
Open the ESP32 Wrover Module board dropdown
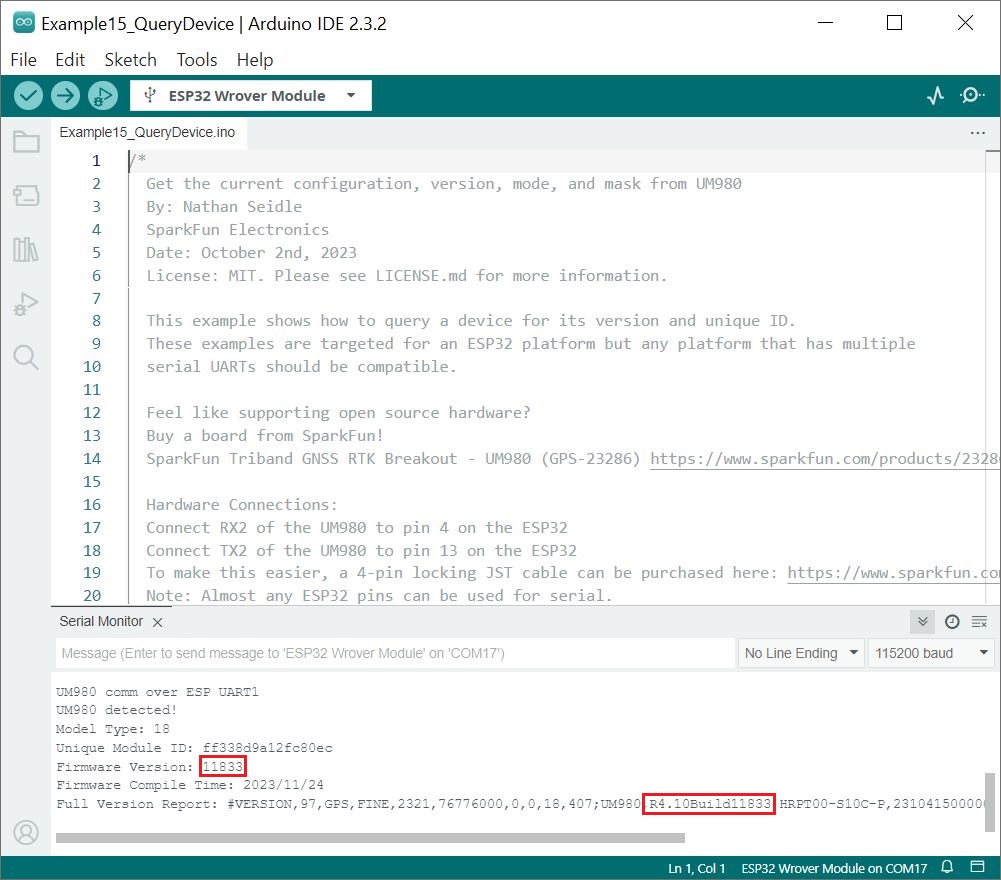click(250, 96)
